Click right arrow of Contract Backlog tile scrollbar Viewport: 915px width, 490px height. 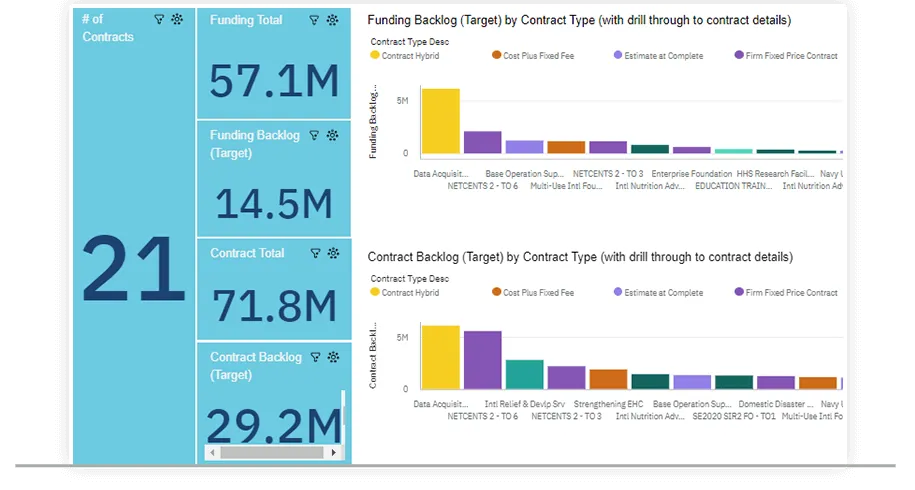click(x=333, y=453)
